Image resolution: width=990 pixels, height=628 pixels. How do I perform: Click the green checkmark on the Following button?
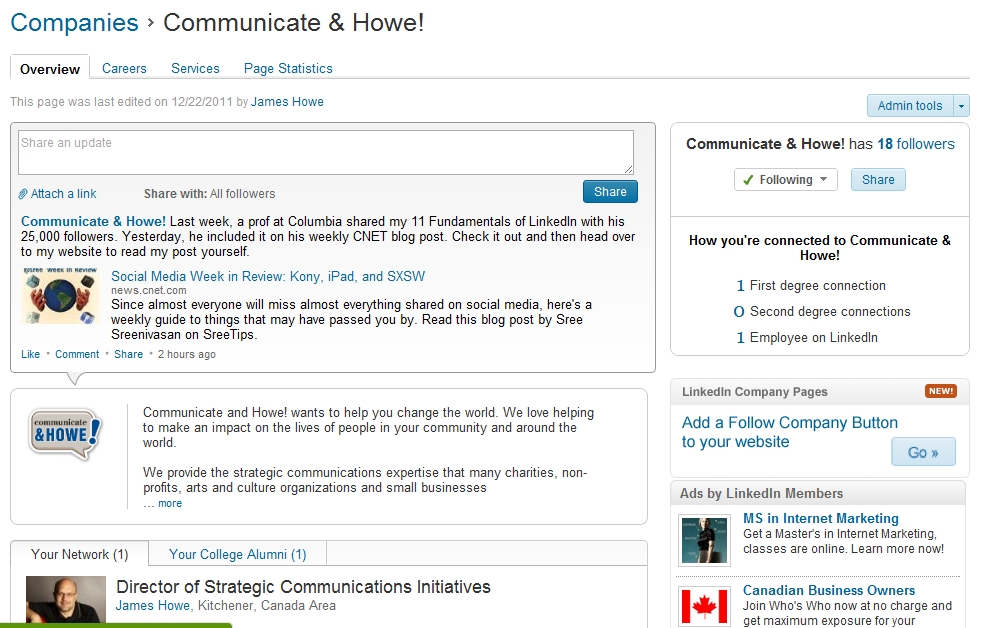tap(748, 180)
